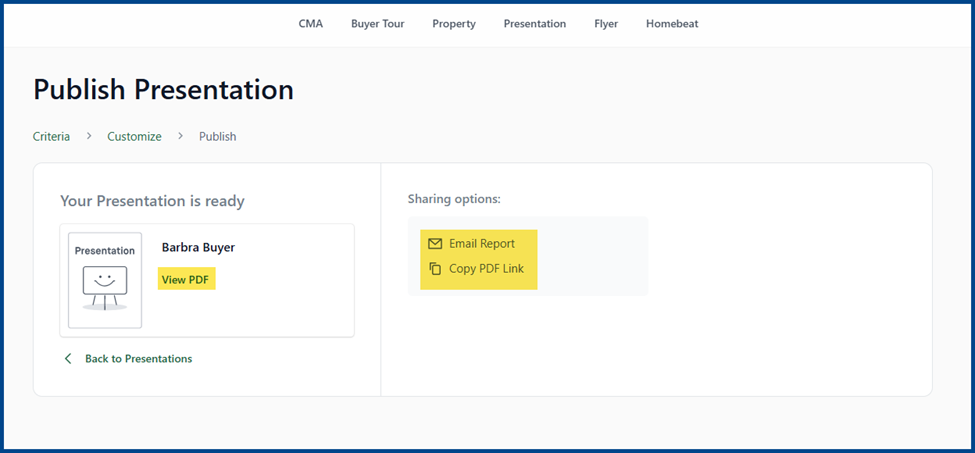This screenshot has width=975, height=453.
Task: Open the View PDF link
Action: click(185, 280)
